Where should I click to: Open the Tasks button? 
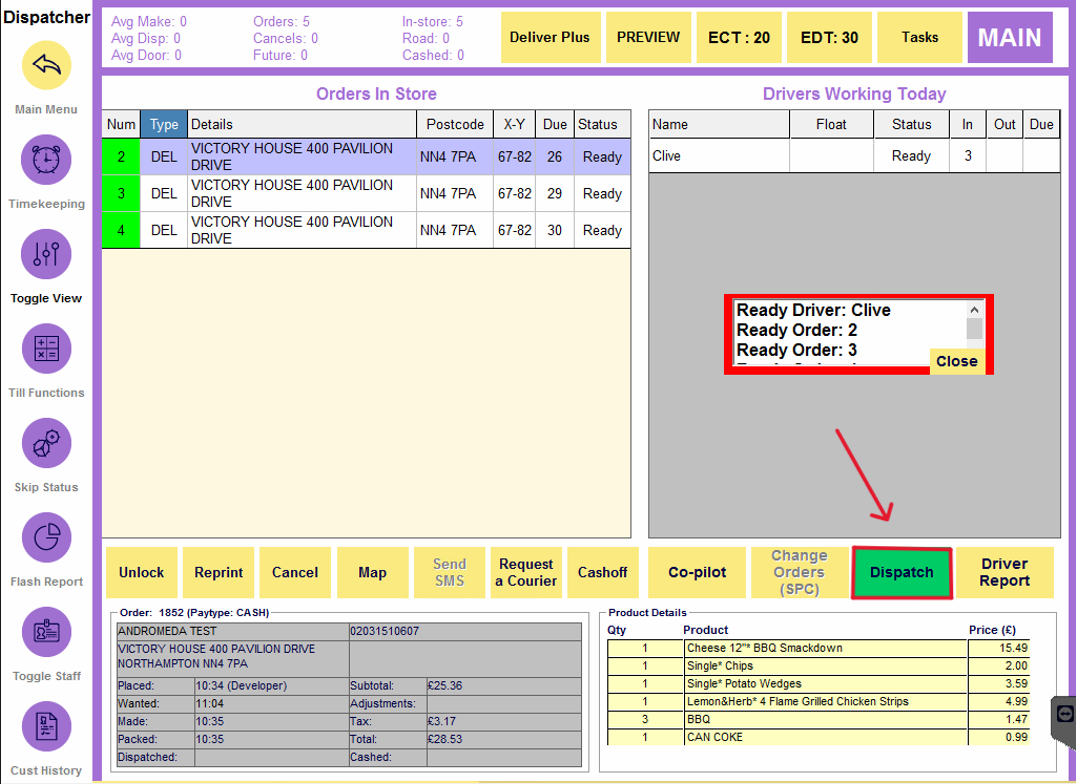point(920,37)
